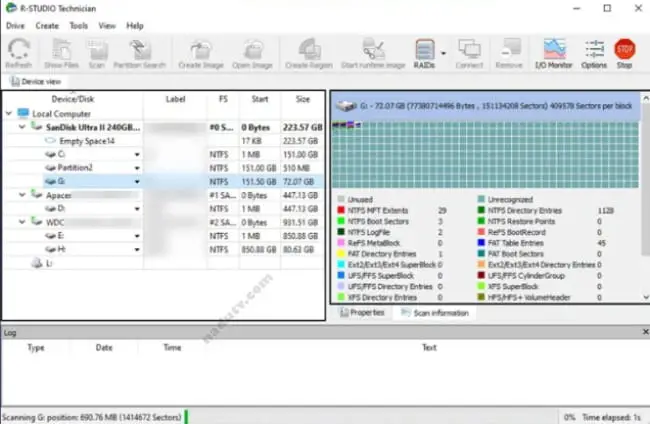Click the Connect toolbar icon
The height and width of the screenshot is (424, 650).
(x=469, y=53)
